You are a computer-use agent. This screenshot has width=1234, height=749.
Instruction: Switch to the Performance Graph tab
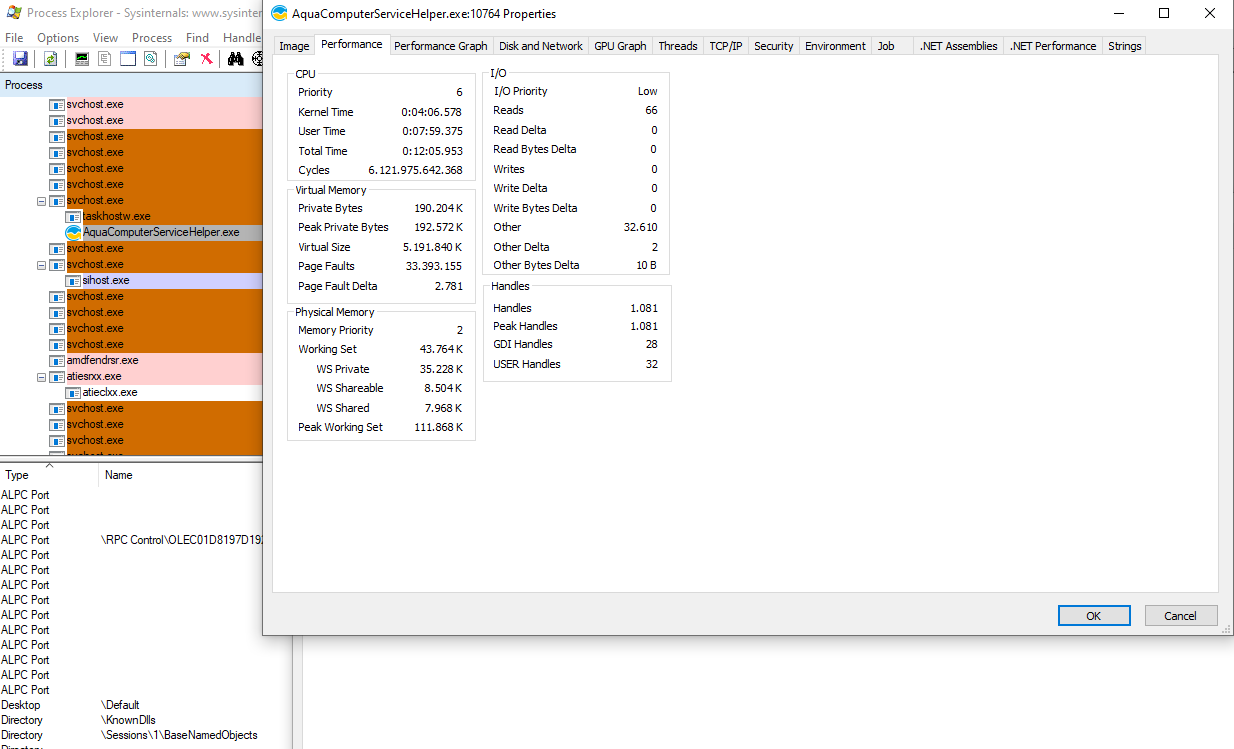(x=440, y=46)
